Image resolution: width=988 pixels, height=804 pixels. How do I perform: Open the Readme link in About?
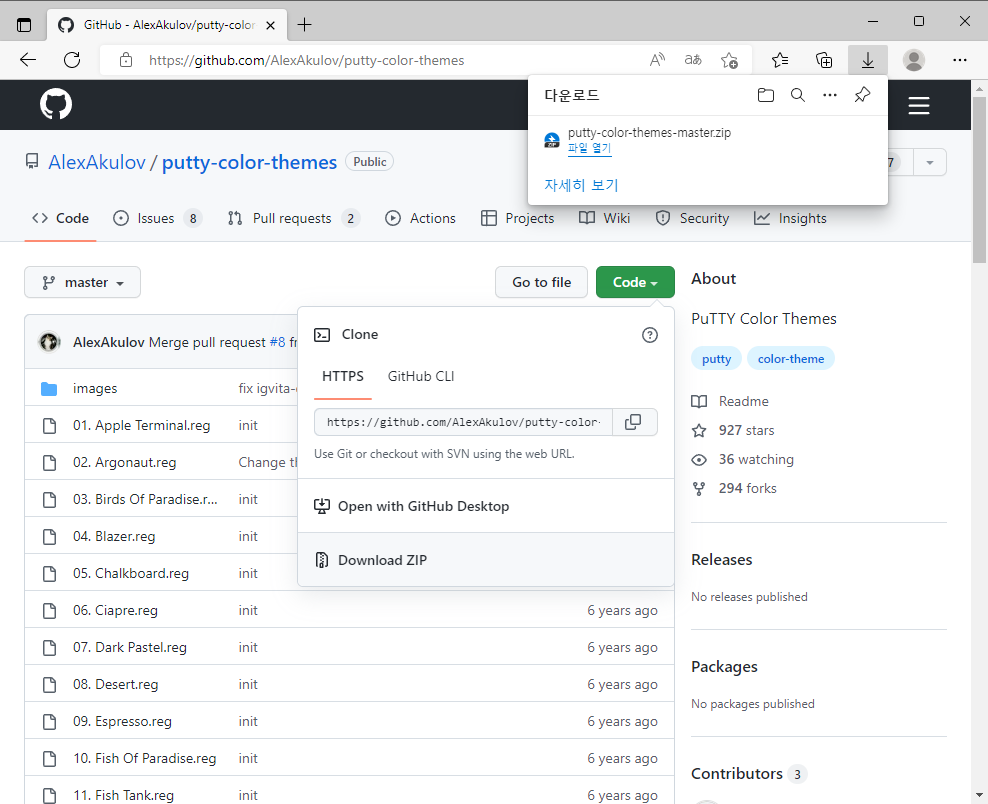[730, 401]
